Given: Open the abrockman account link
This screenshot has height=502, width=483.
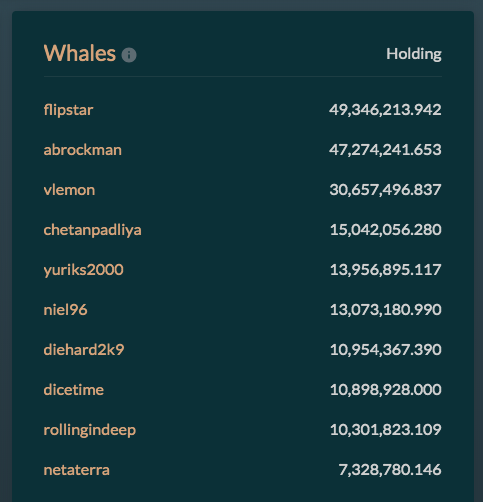Looking at the screenshot, I should (x=83, y=150).
